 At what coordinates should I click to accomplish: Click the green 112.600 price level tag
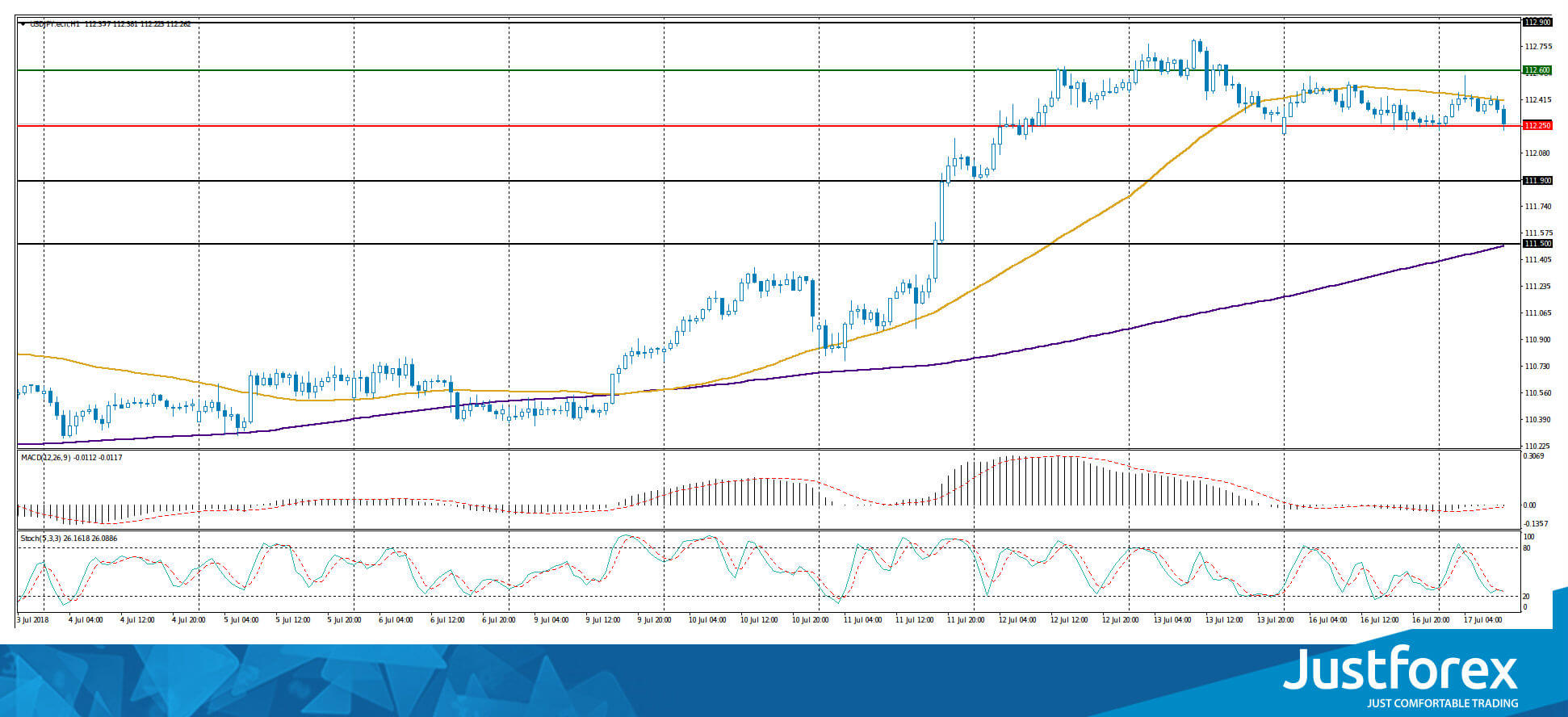[1537, 70]
